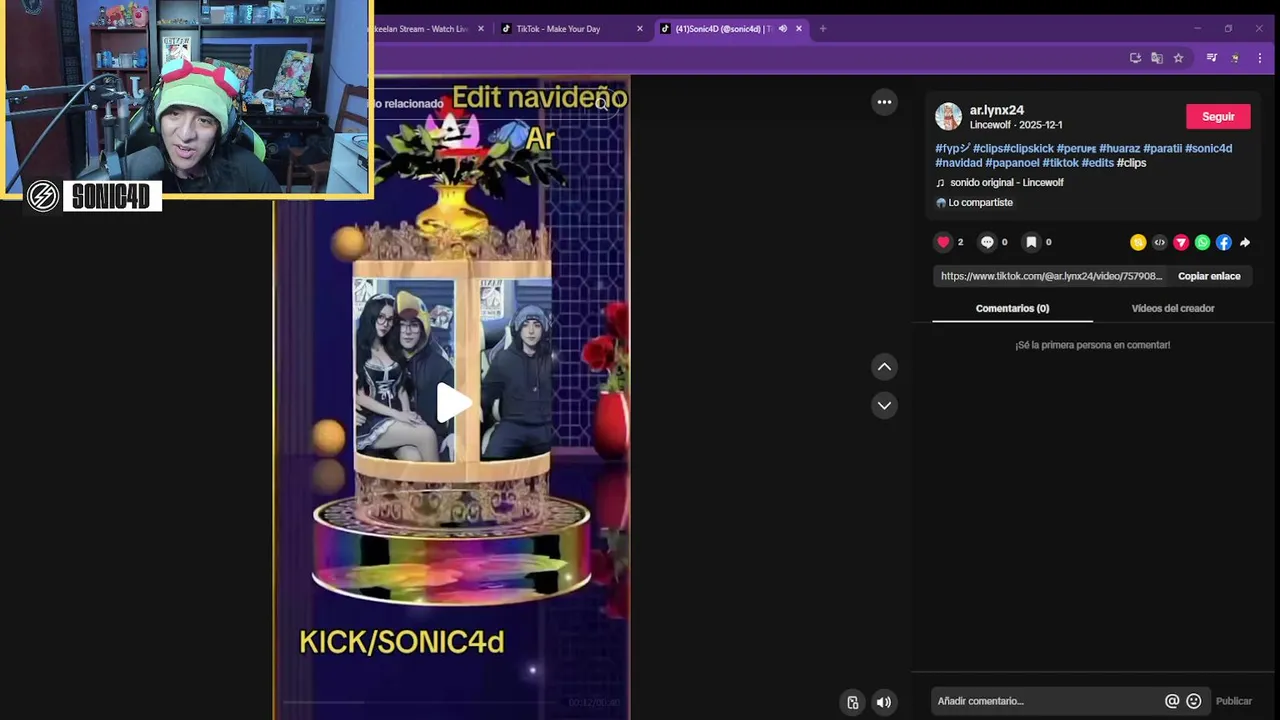This screenshot has height=720, width=1280.
Task: Repost the video with yellow repost icon
Action: click(1138, 242)
